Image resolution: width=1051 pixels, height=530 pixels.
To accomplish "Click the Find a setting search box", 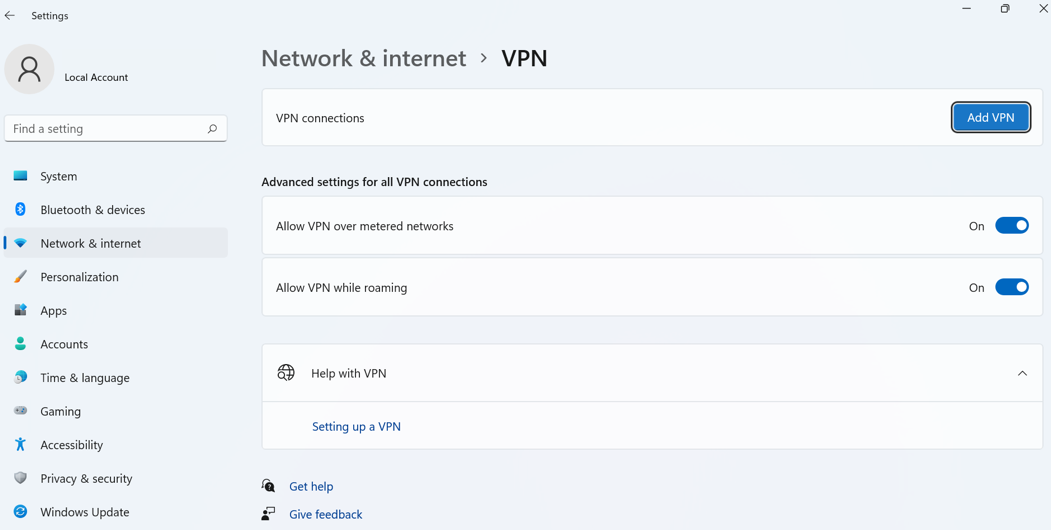I will click(105, 129).
